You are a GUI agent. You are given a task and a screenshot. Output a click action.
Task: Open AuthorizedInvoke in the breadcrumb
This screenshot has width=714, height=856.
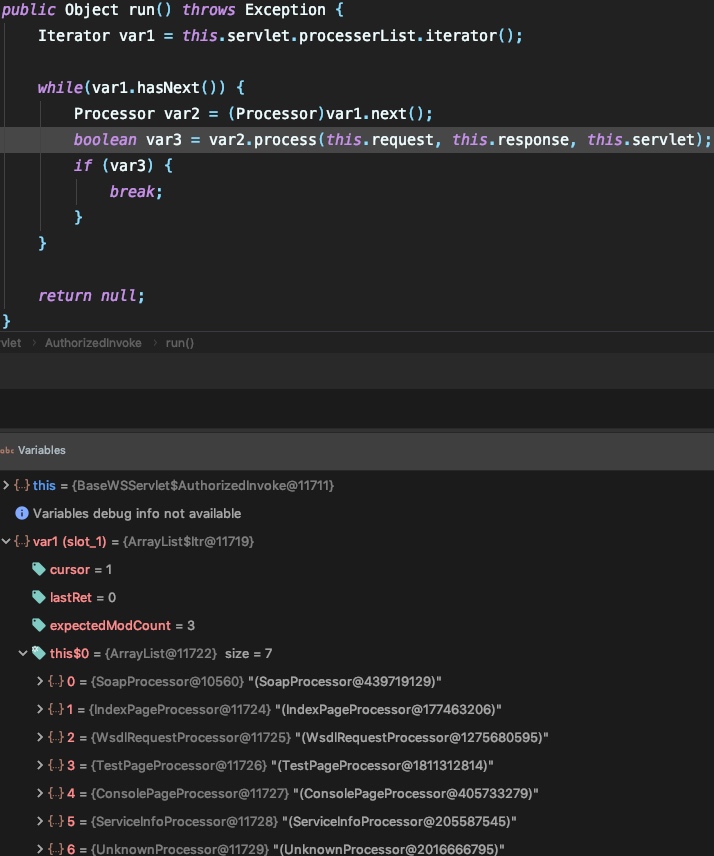[93, 343]
